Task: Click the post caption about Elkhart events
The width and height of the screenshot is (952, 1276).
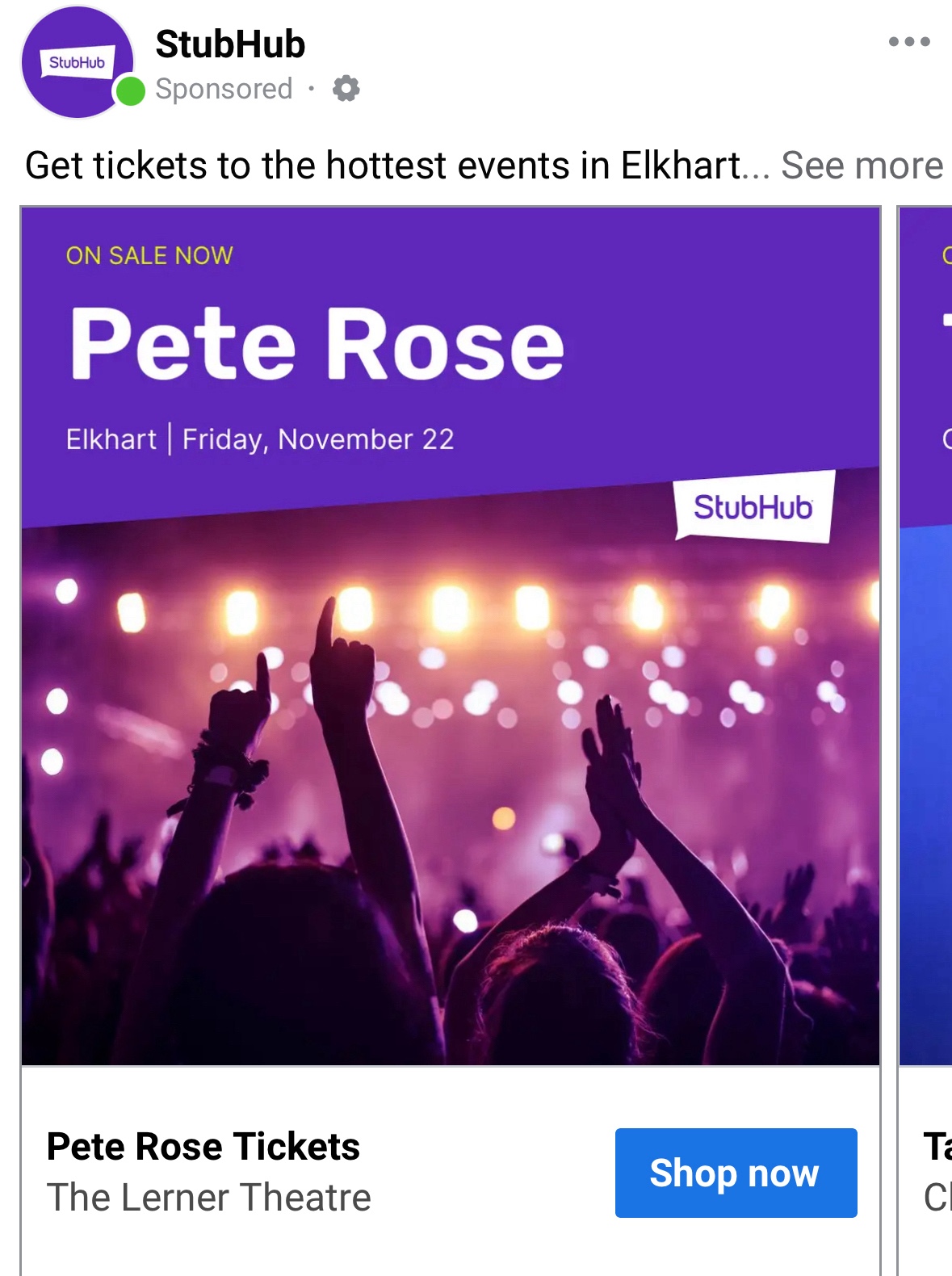Action: coord(384,166)
